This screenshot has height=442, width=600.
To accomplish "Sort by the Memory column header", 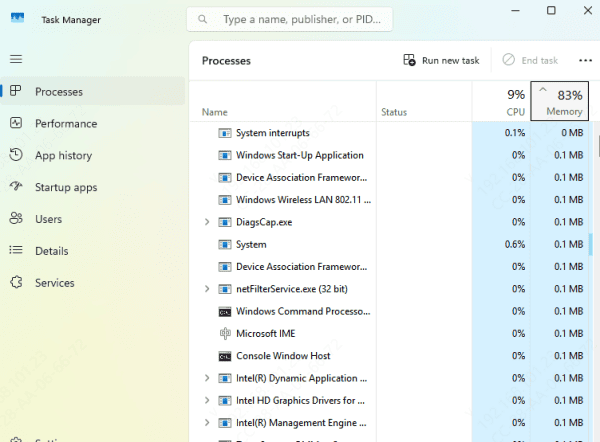I will click(559, 101).
